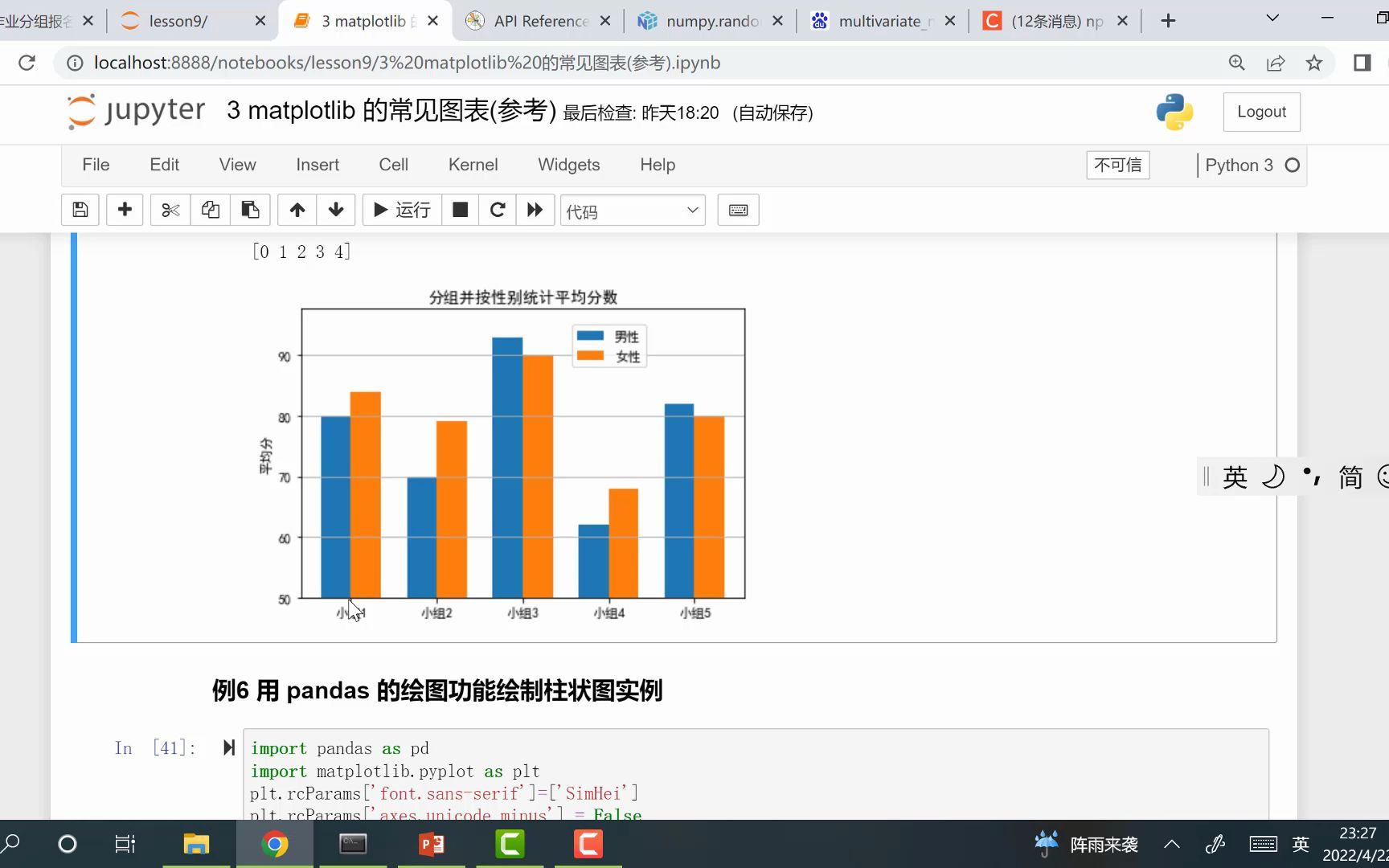Open the Kernel menu

473,165
